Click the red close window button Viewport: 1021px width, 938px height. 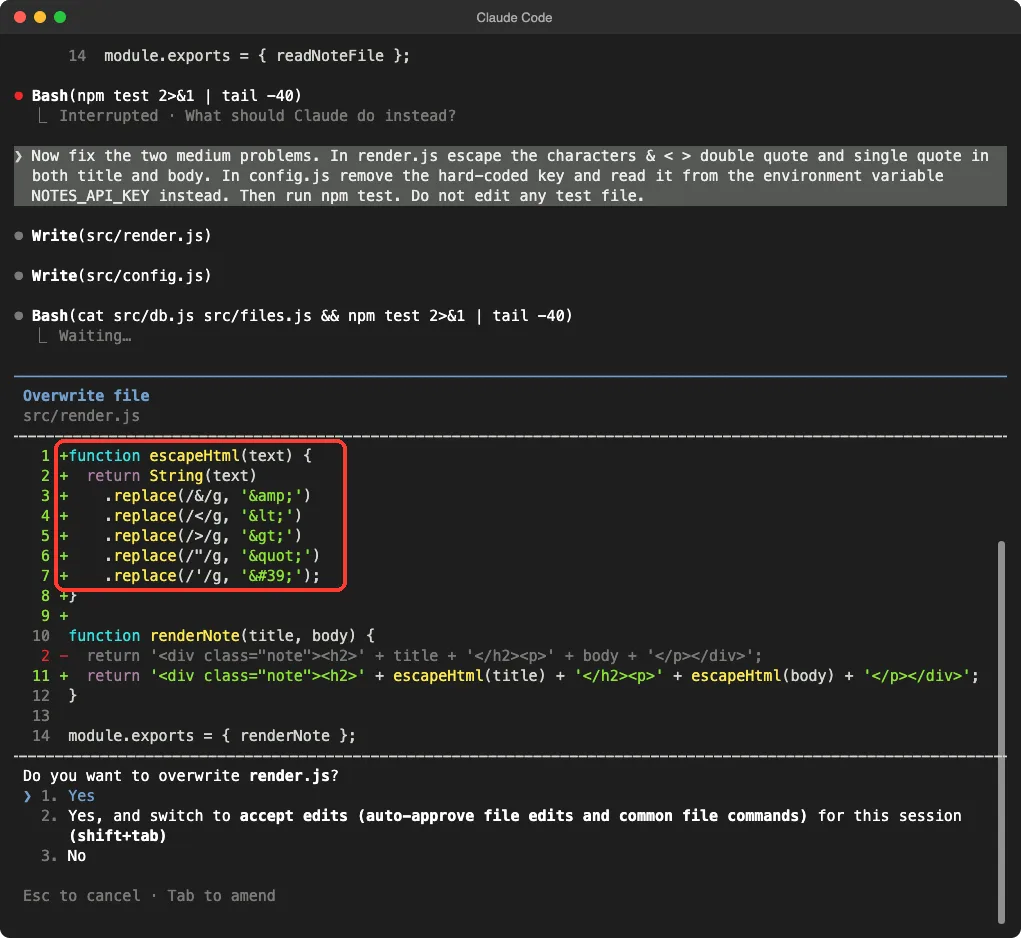pos(20,17)
